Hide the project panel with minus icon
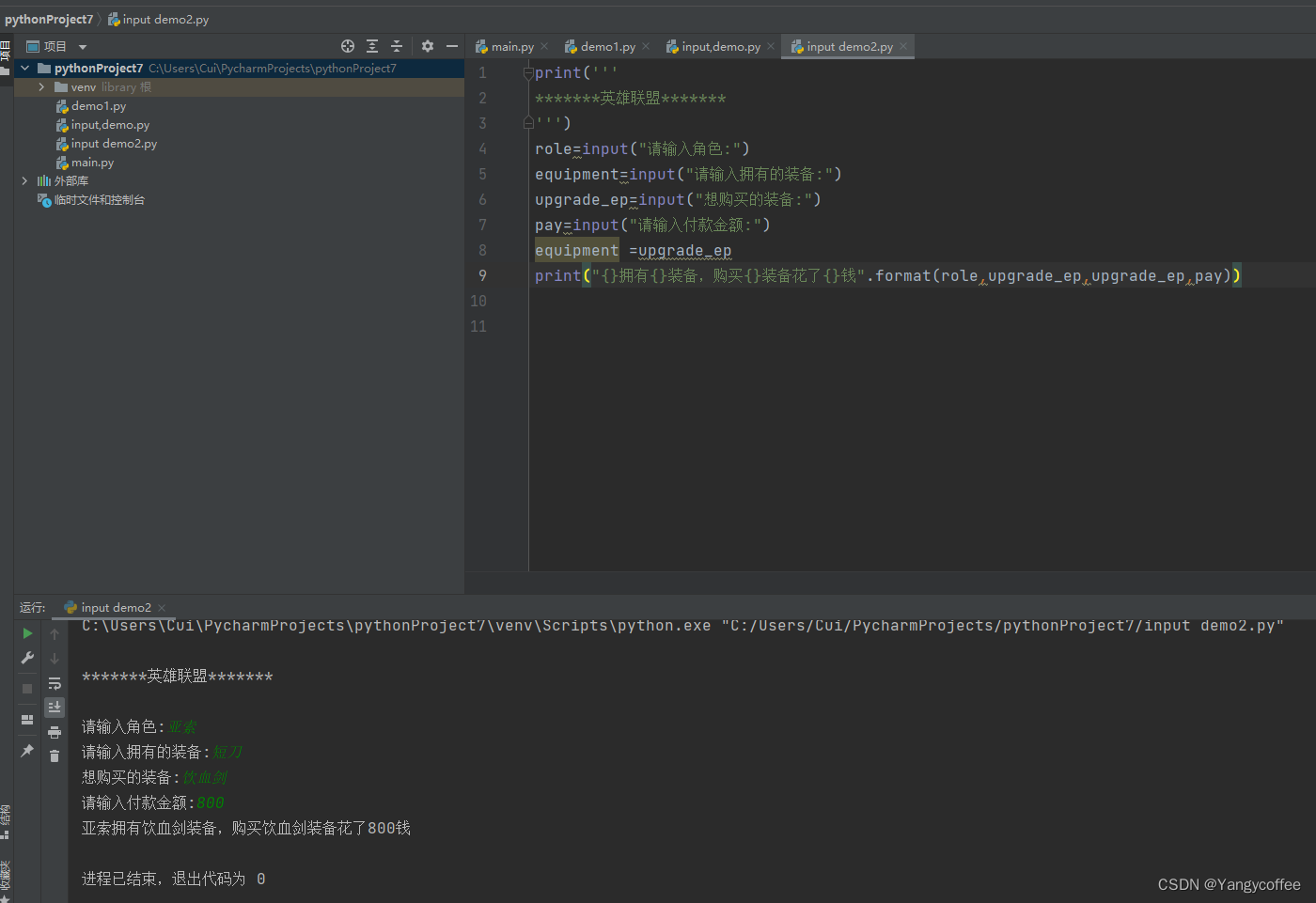 tap(452, 46)
